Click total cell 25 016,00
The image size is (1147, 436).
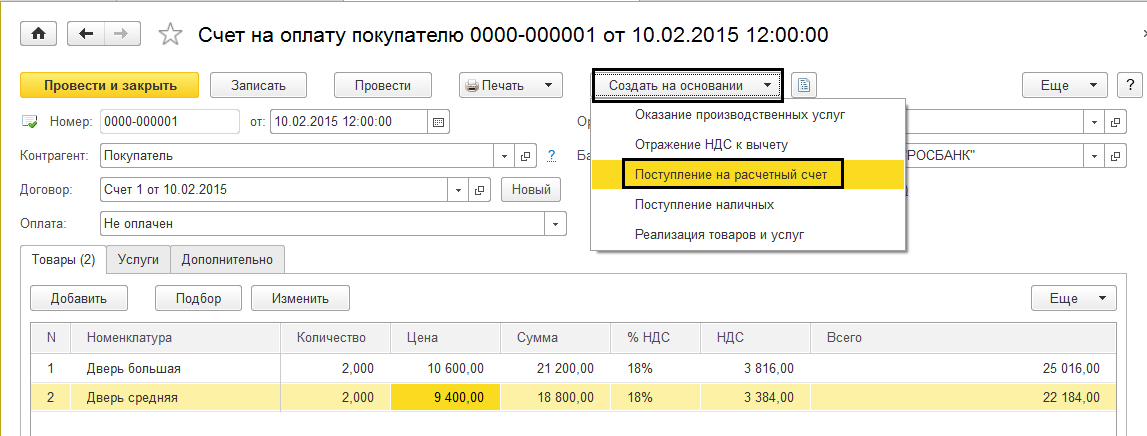(963, 369)
